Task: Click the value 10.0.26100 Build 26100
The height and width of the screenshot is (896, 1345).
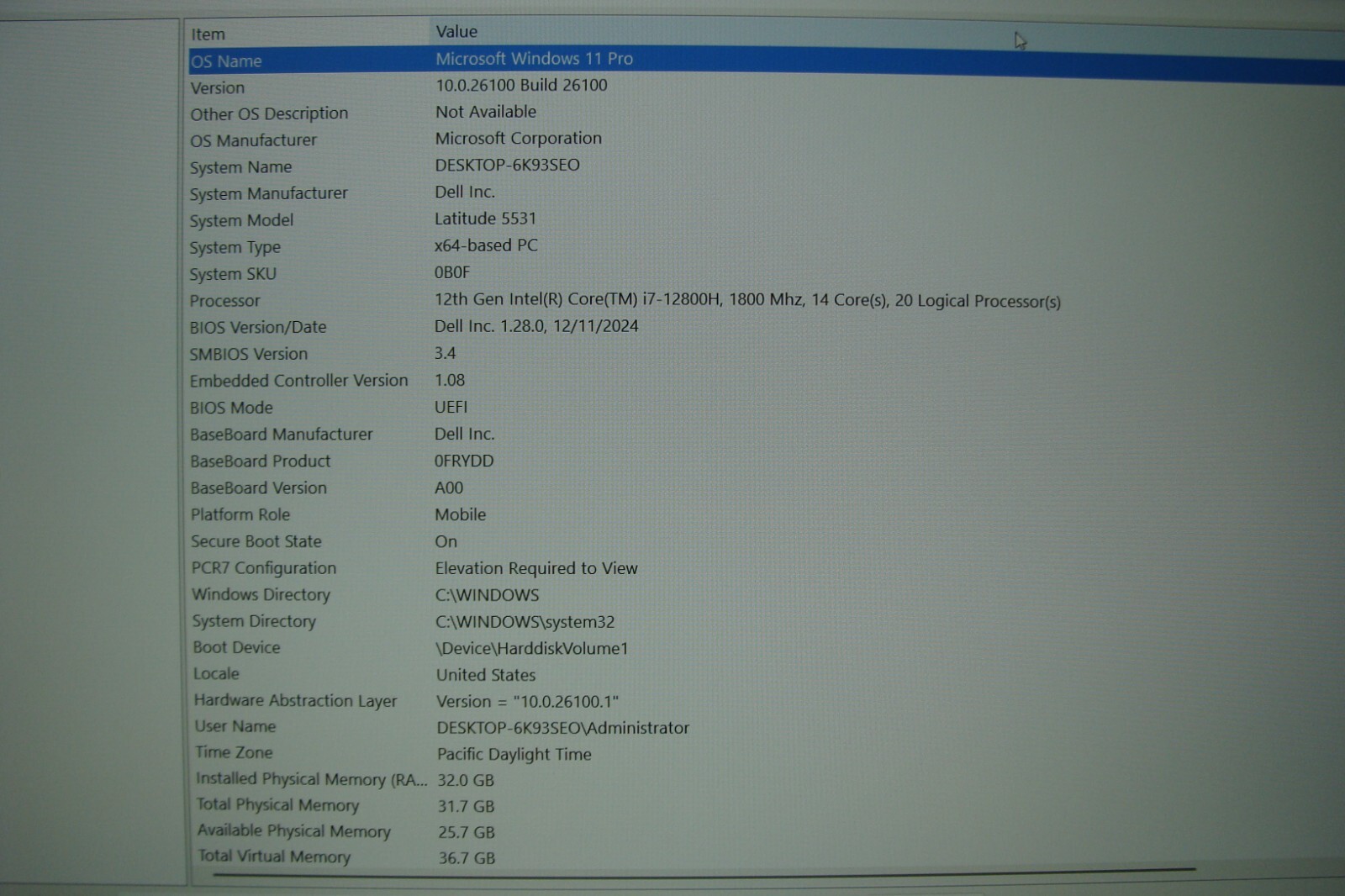Action: point(521,86)
